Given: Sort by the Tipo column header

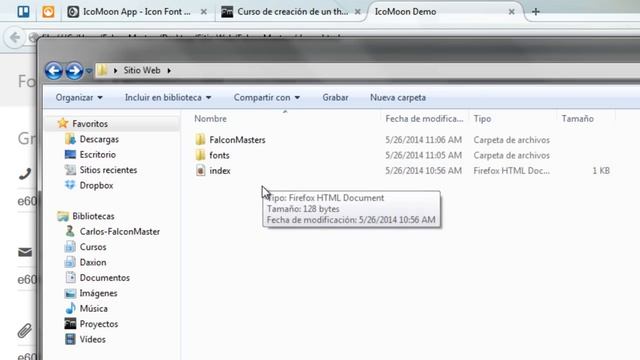Looking at the screenshot, I should [x=482, y=119].
